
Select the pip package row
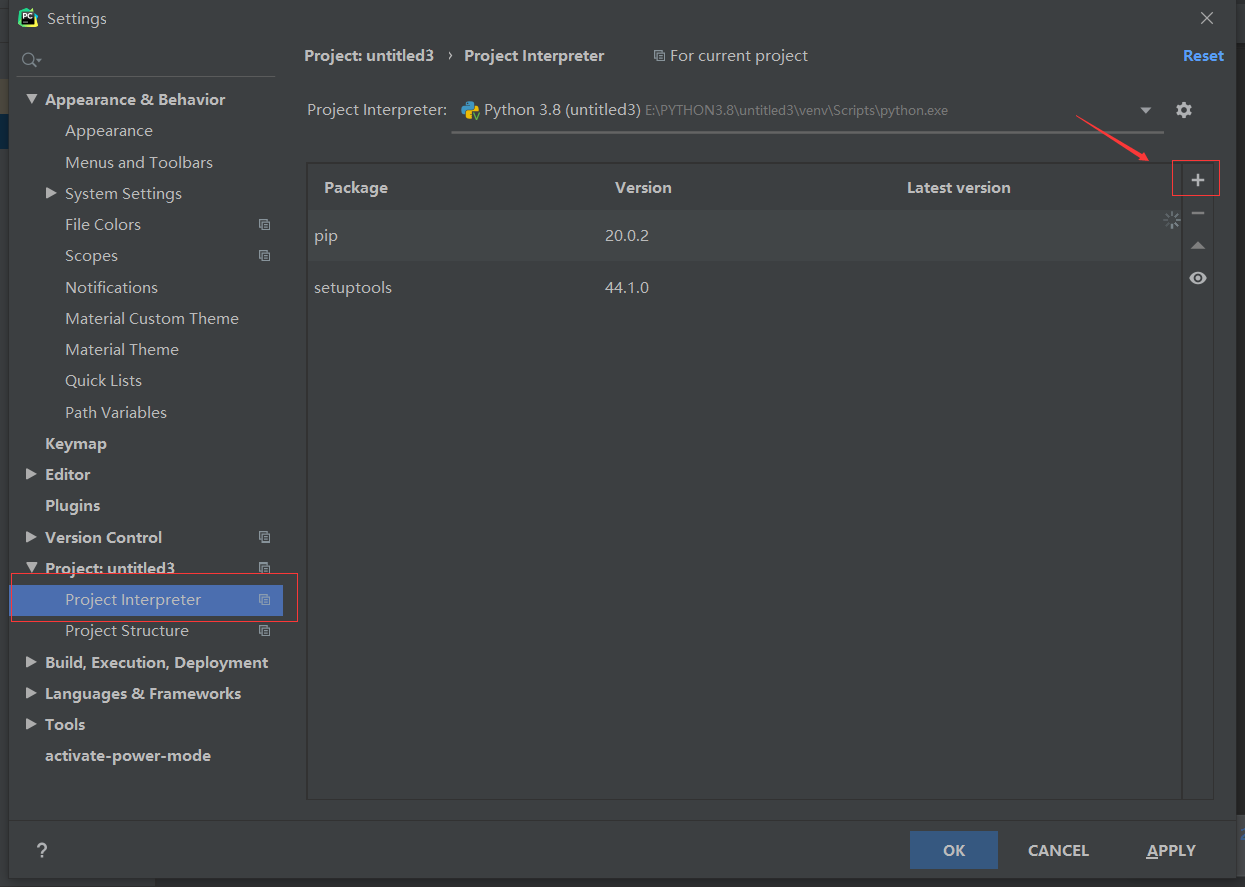(x=744, y=236)
